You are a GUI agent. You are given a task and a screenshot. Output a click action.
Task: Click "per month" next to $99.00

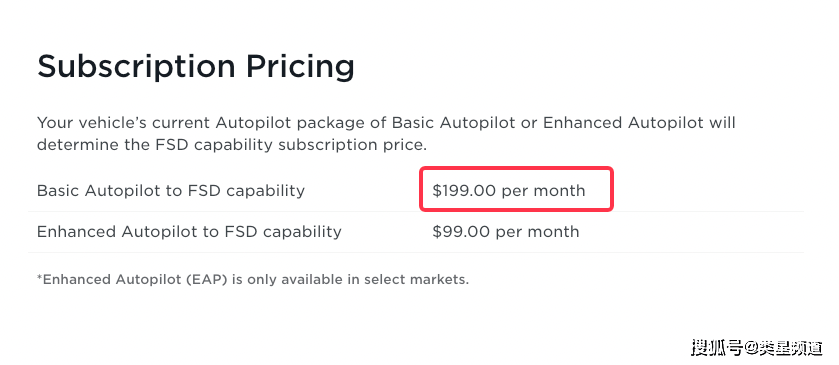point(537,233)
